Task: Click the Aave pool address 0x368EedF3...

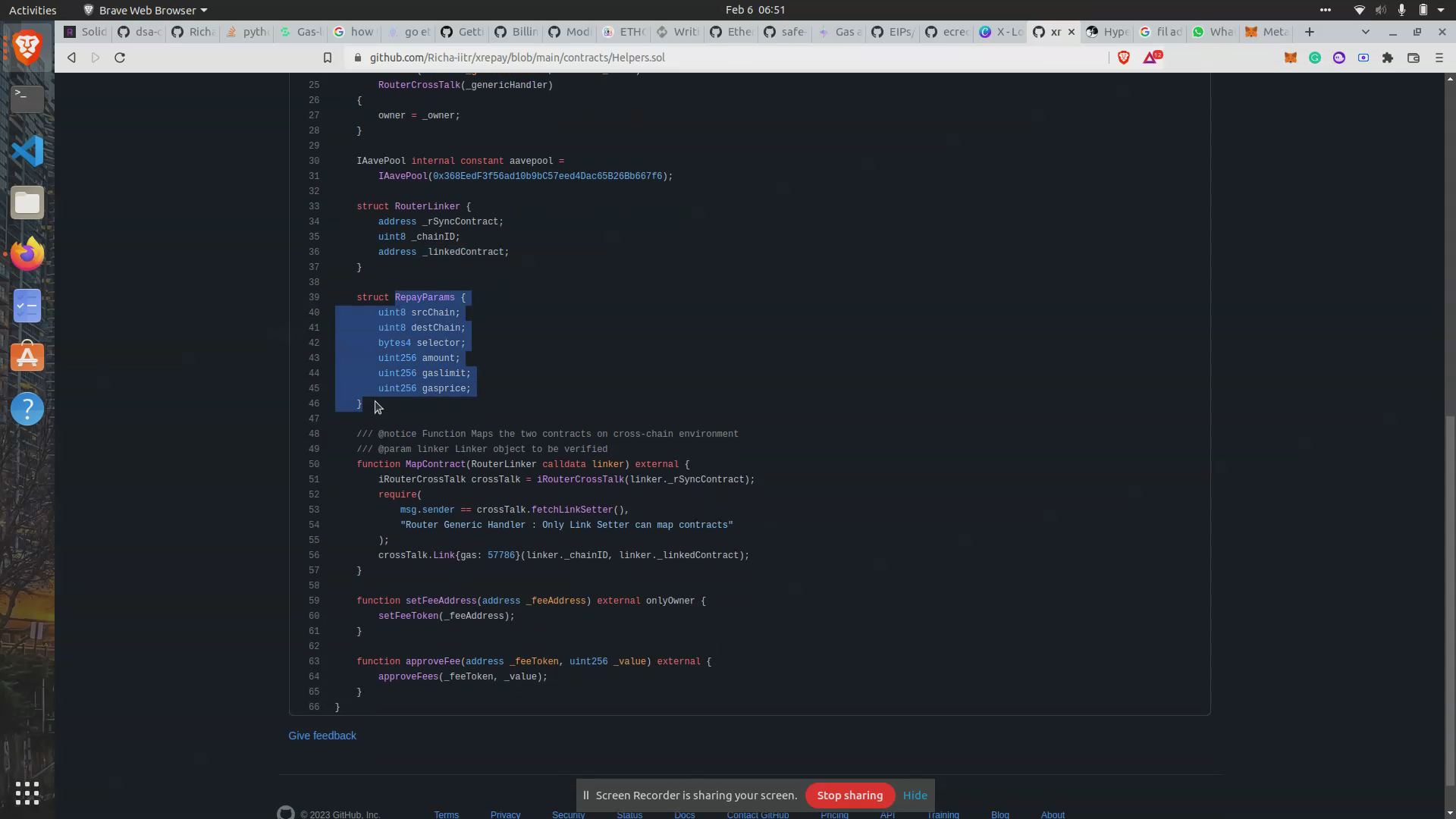Action: click(548, 176)
